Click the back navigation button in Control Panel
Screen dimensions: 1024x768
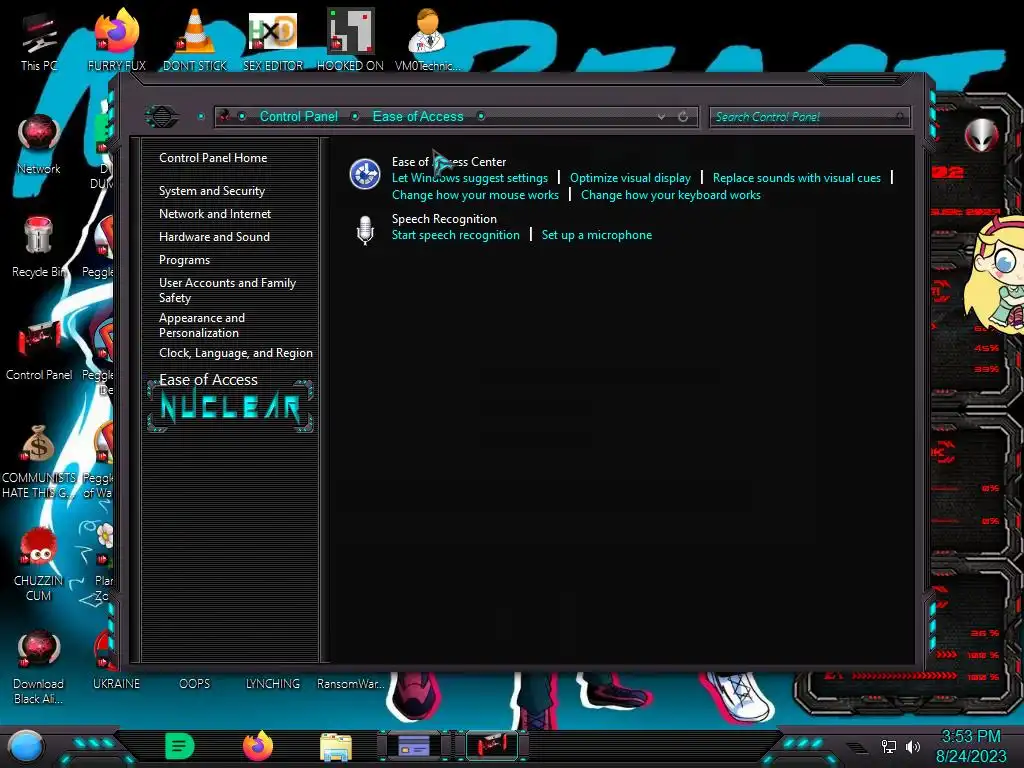tap(161, 117)
